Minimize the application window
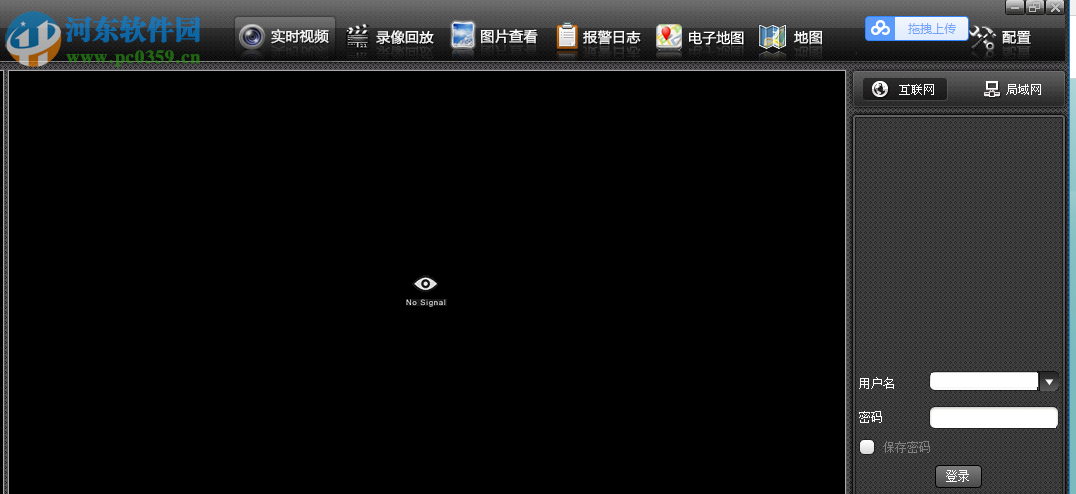The width and height of the screenshot is (1076, 494). click(1015, 7)
